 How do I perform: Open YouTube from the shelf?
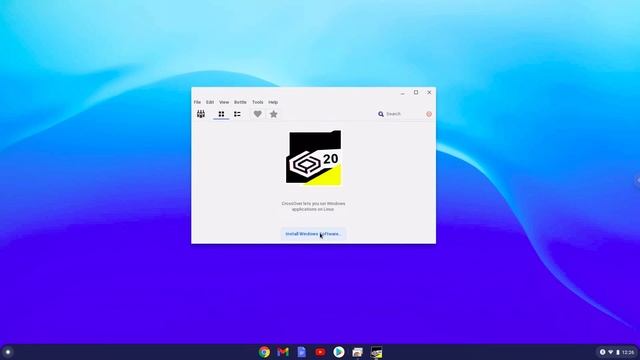[320, 352]
